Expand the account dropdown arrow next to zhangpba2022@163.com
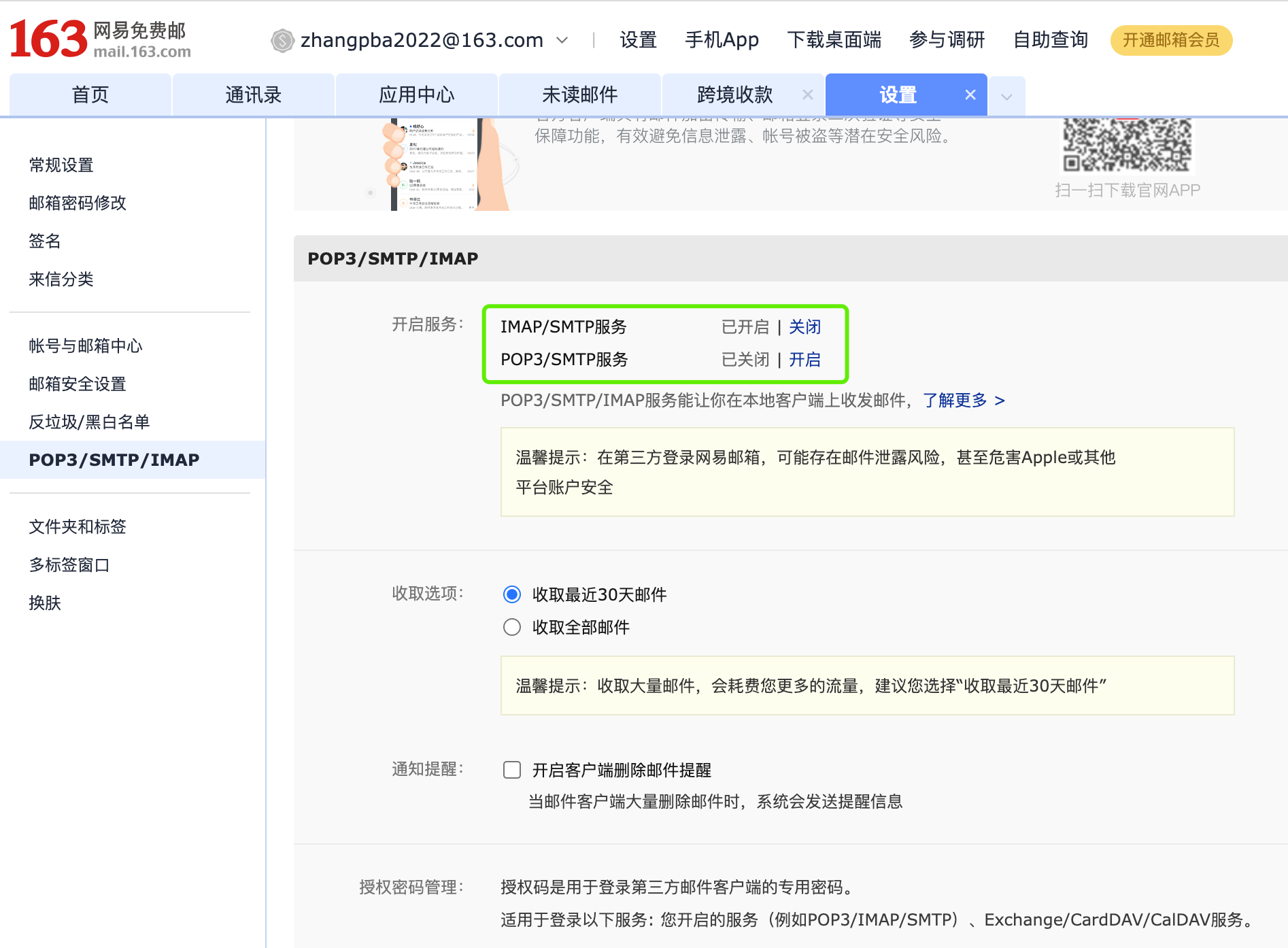1288x948 pixels. coord(562,41)
